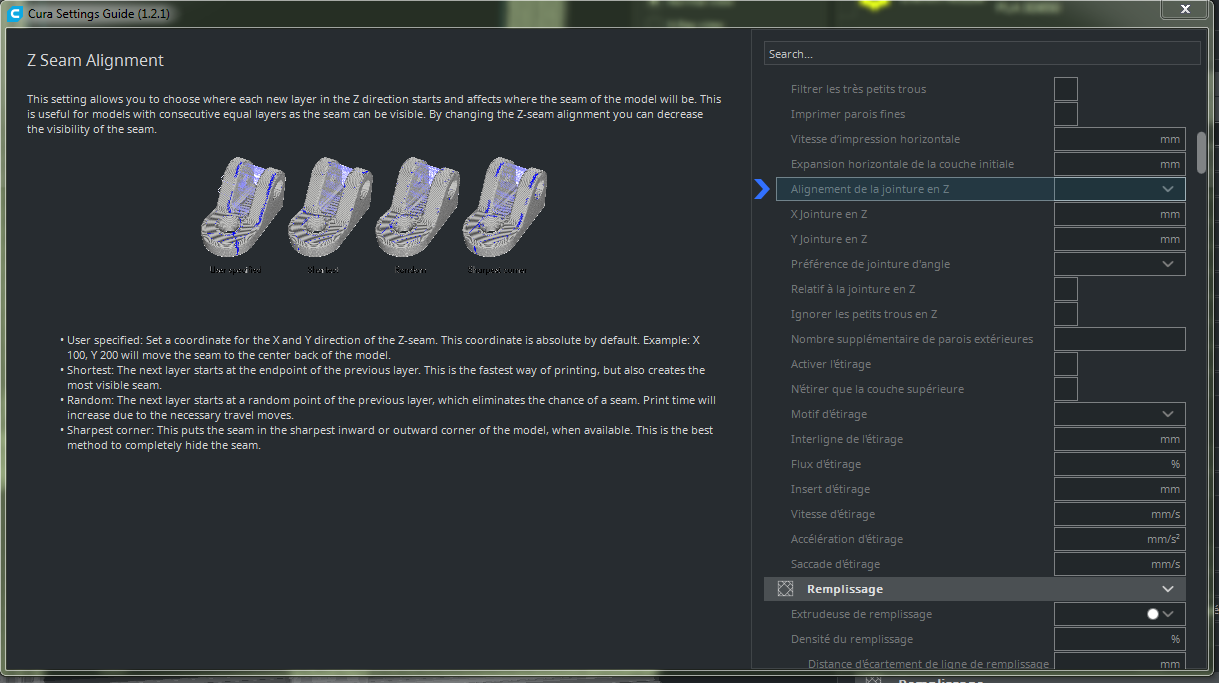Click the Remplissage category grid icon
Screen dimensions: 1219x683
785,589
